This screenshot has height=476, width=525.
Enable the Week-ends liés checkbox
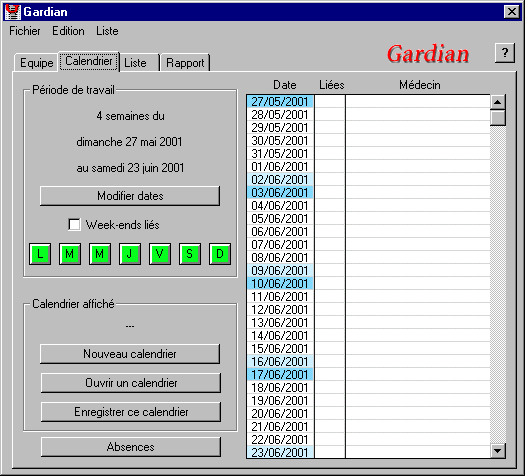click(74, 225)
